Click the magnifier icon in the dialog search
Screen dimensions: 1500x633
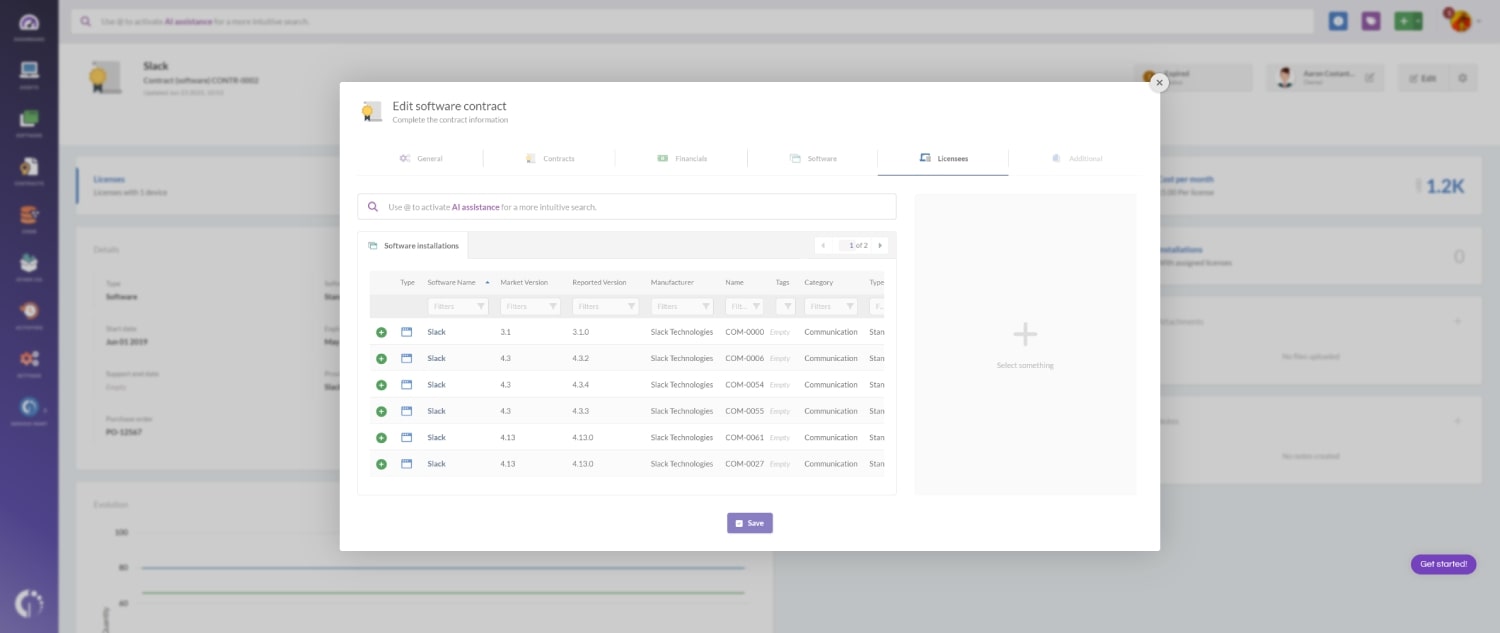coord(373,207)
